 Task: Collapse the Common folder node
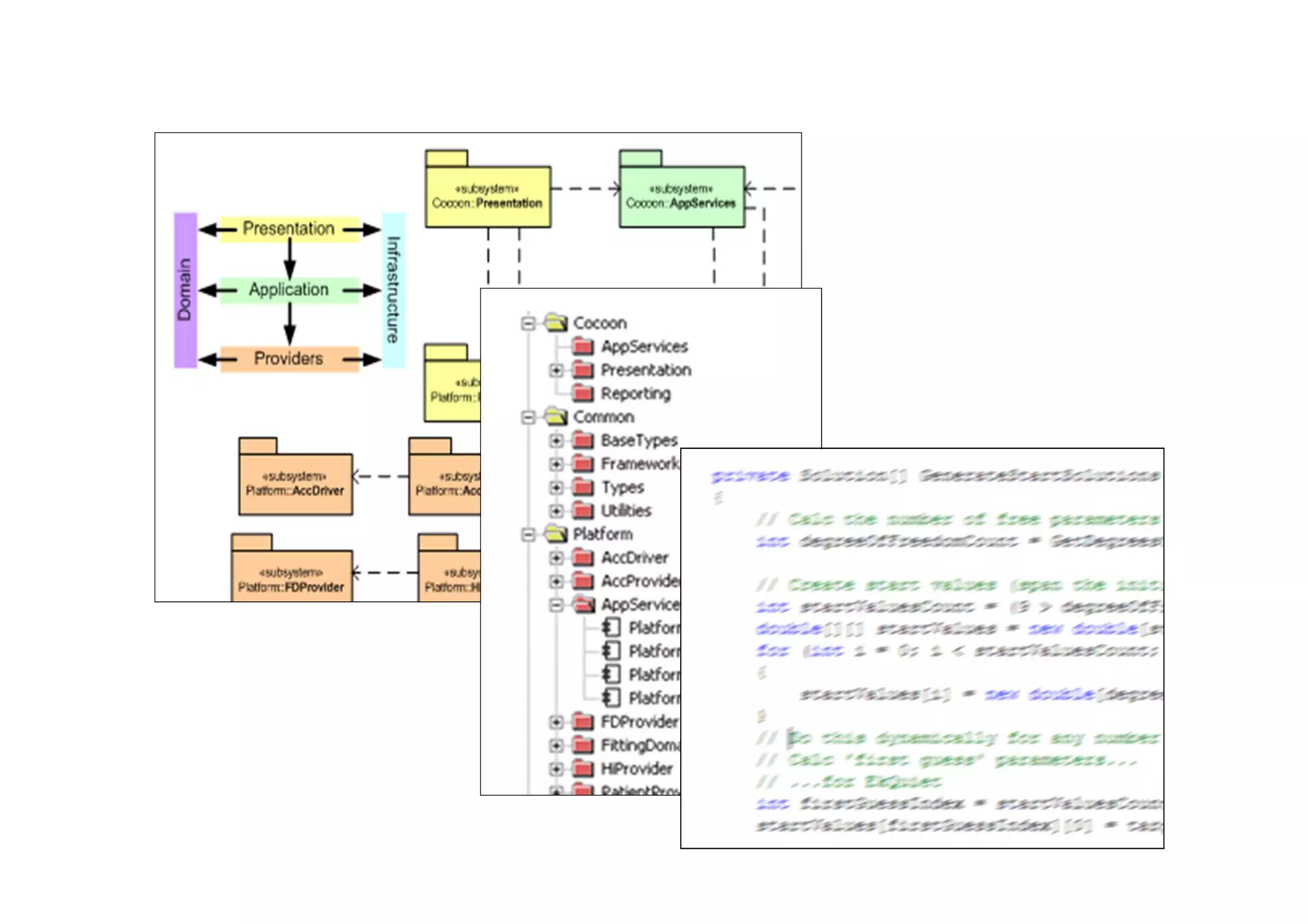[x=528, y=417]
